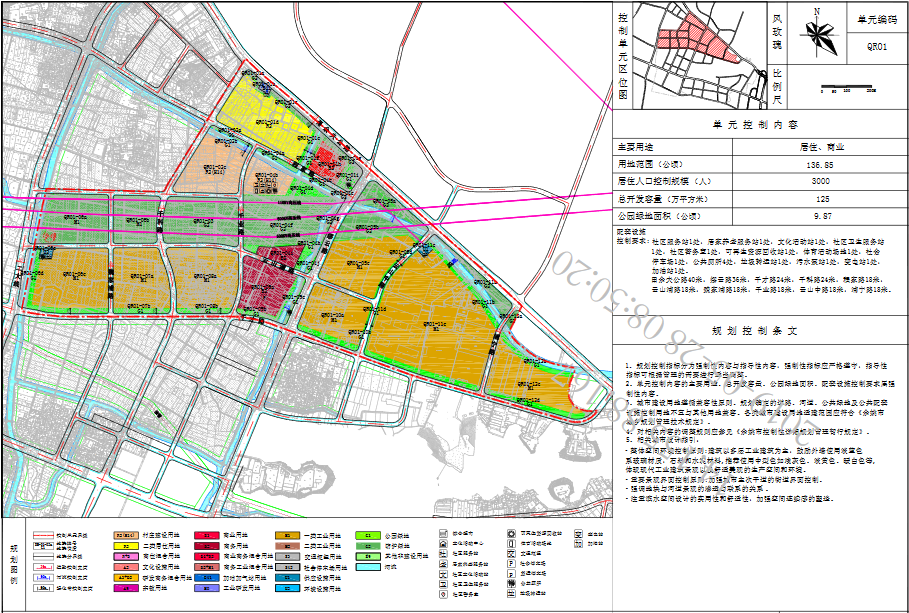The width and height of the screenshot is (909, 613).
Task: Select the 3000 population value
Action: coord(821,181)
